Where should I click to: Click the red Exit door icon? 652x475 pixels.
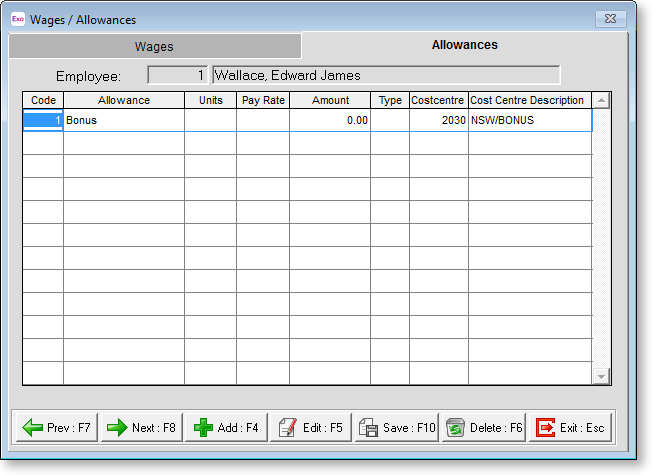[x=545, y=427]
